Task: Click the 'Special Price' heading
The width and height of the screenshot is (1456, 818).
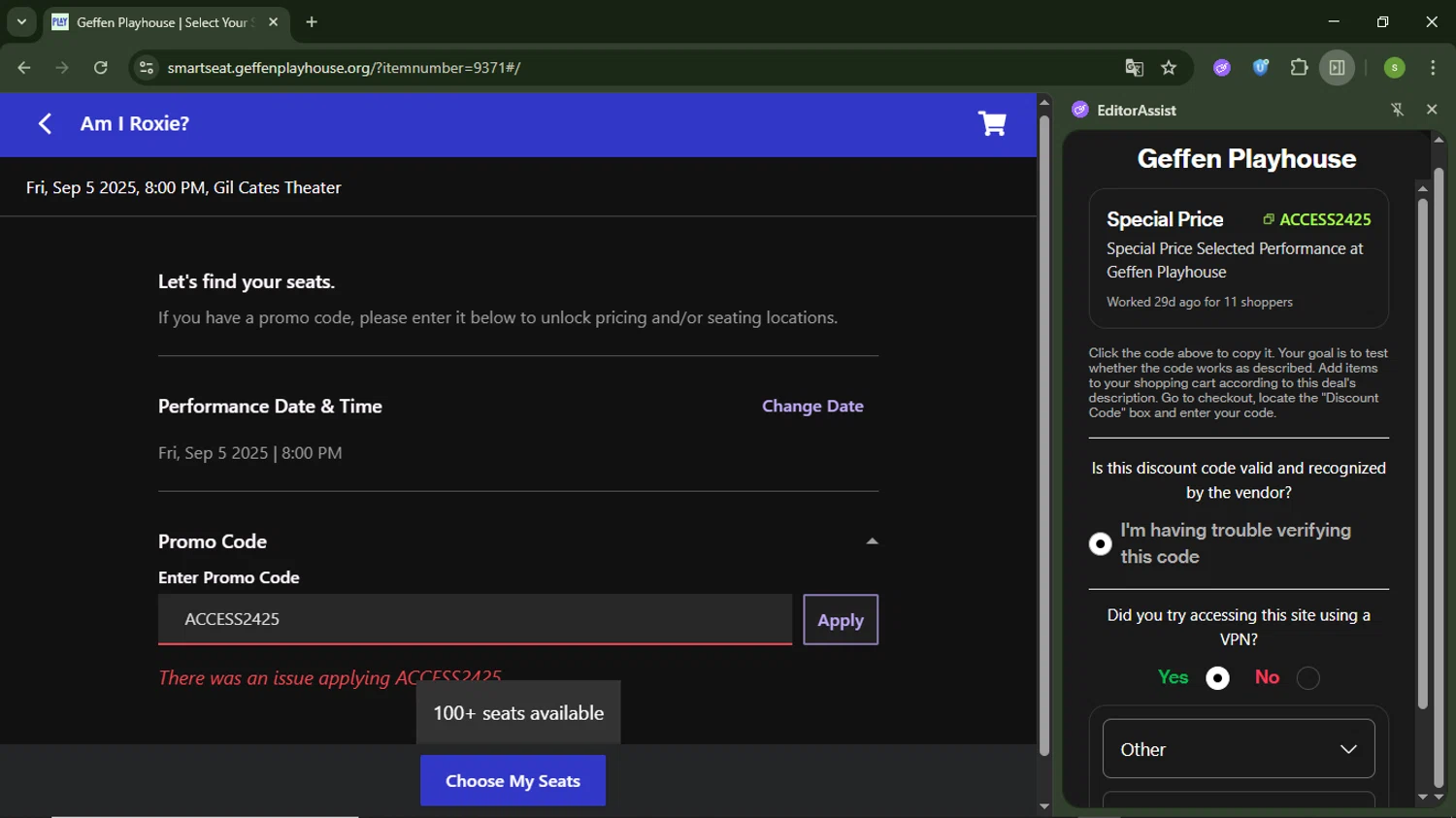Action: pos(1165,219)
